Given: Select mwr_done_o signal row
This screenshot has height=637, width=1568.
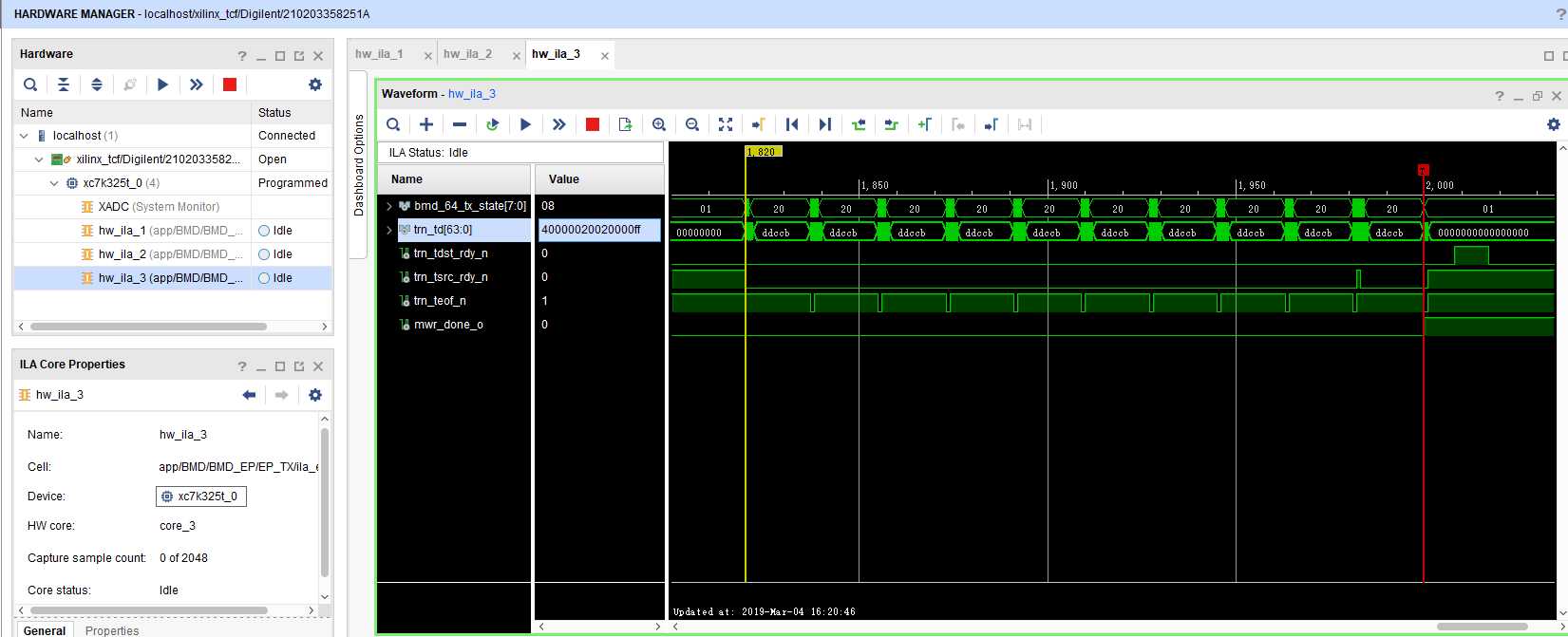Looking at the screenshot, I should (x=447, y=325).
